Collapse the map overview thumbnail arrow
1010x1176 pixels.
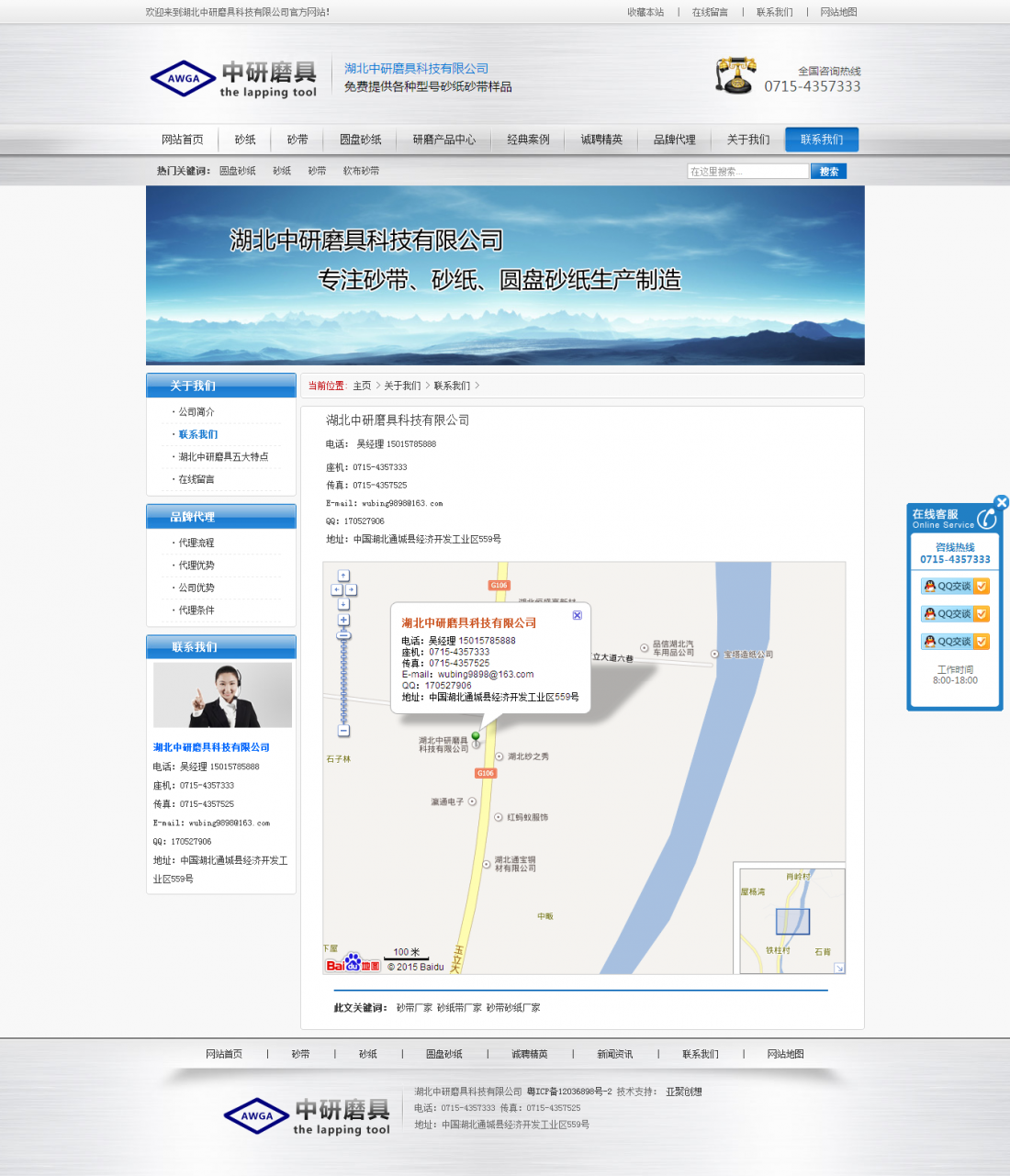pyautogui.click(x=838, y=967)
